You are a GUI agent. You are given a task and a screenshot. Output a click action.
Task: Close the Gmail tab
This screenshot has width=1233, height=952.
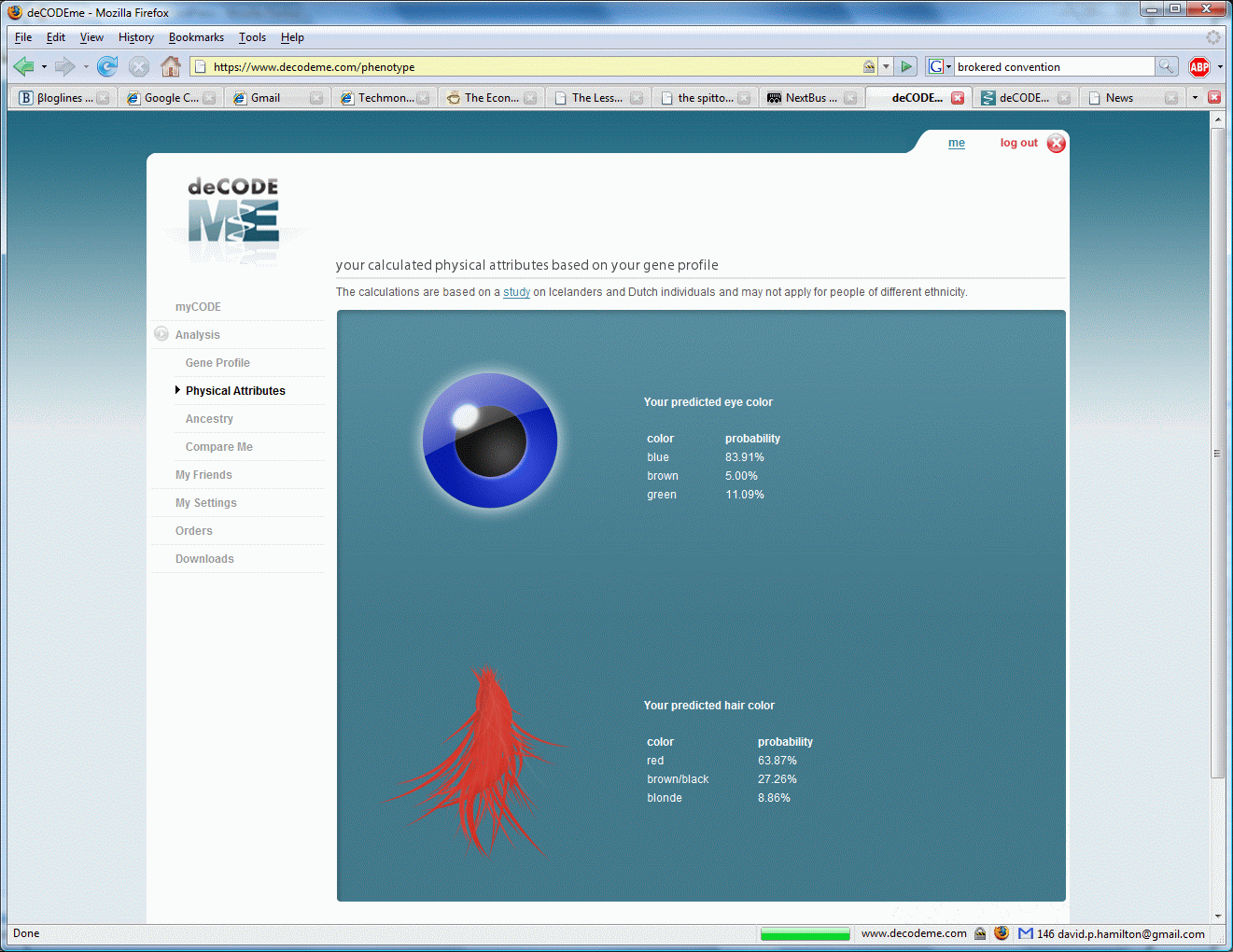(316, 98)
